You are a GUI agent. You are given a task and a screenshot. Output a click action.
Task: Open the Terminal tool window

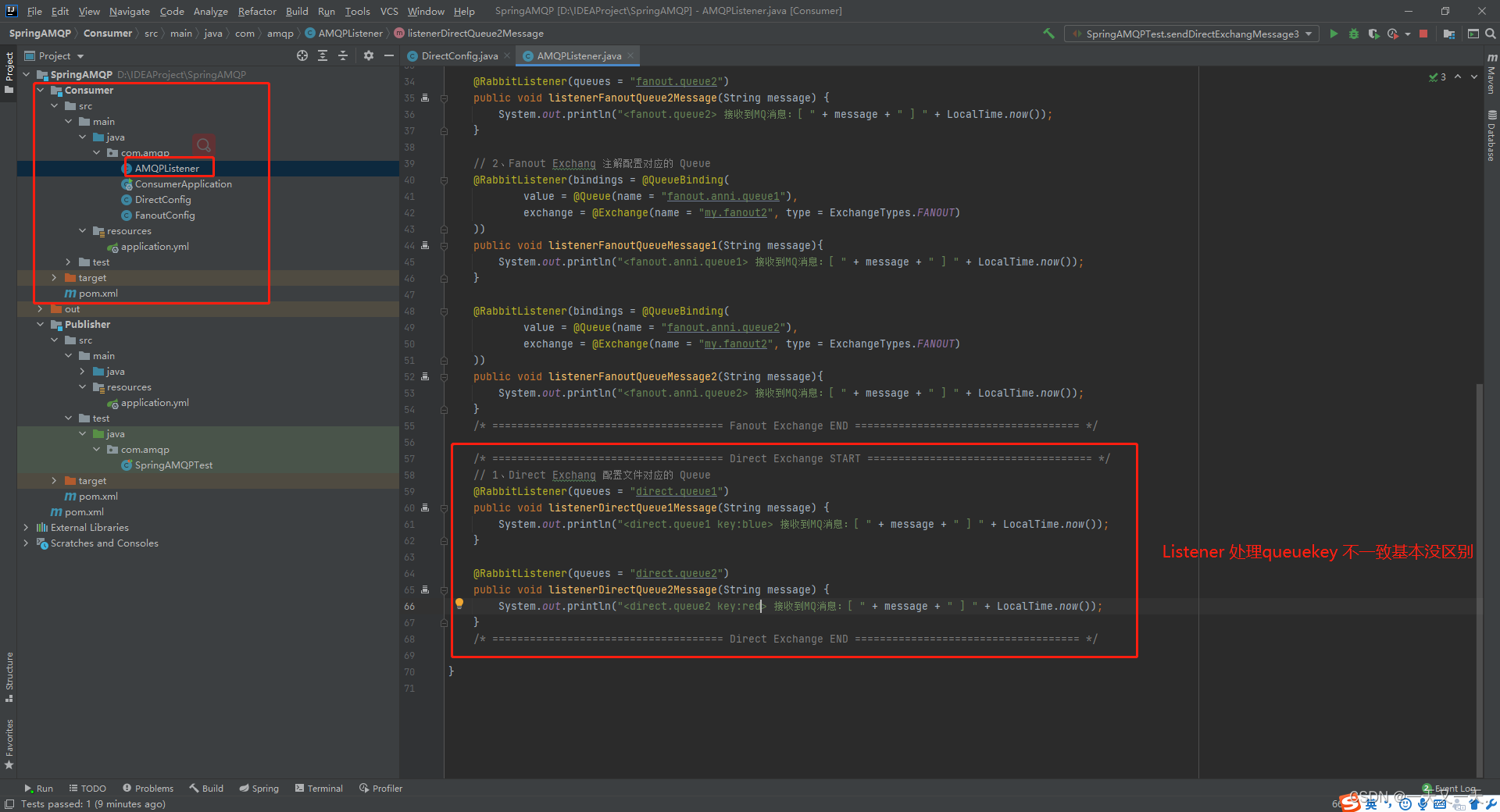(x=319, y=789)
